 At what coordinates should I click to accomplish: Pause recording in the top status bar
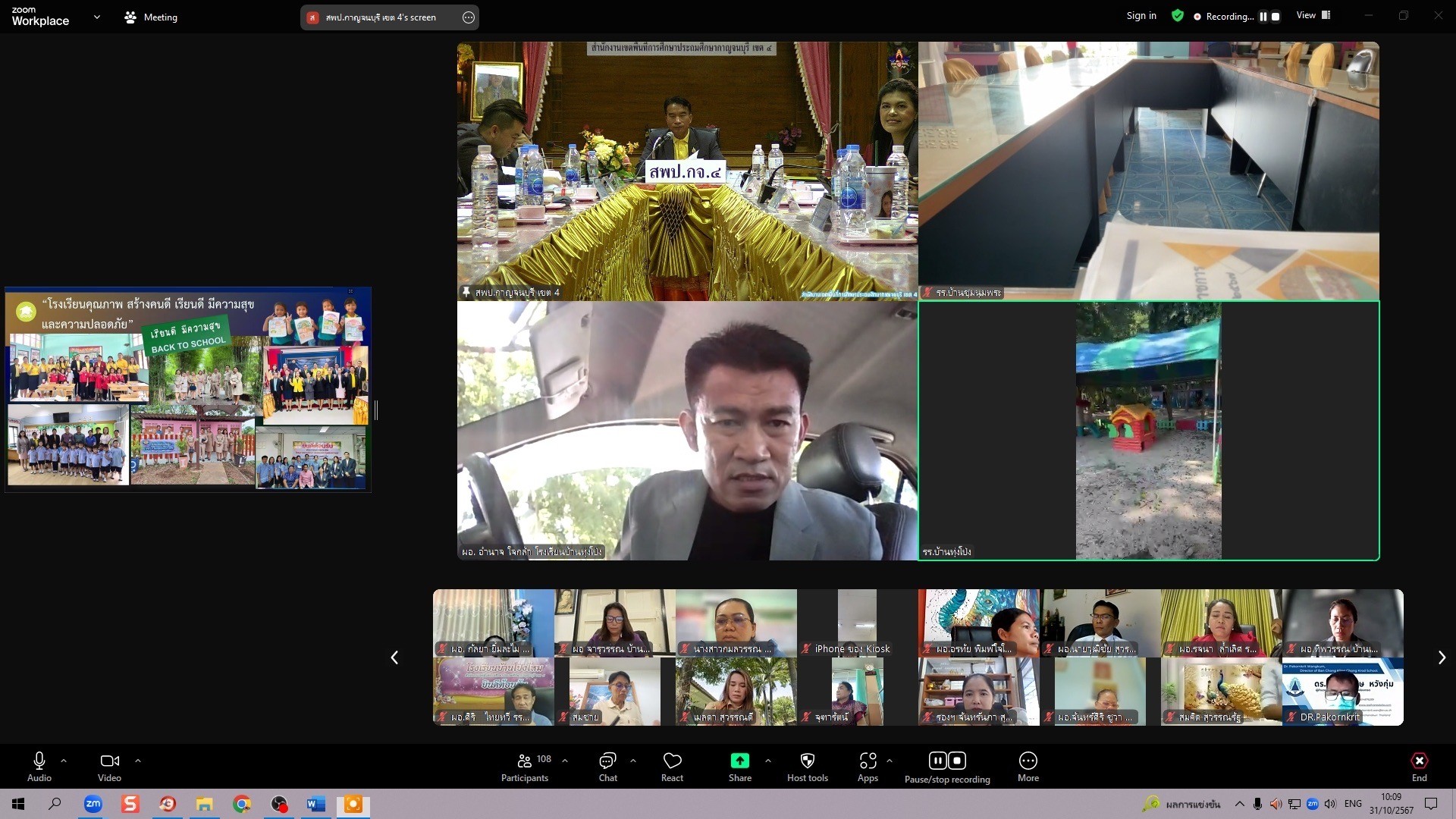(x=1263, y=16)
